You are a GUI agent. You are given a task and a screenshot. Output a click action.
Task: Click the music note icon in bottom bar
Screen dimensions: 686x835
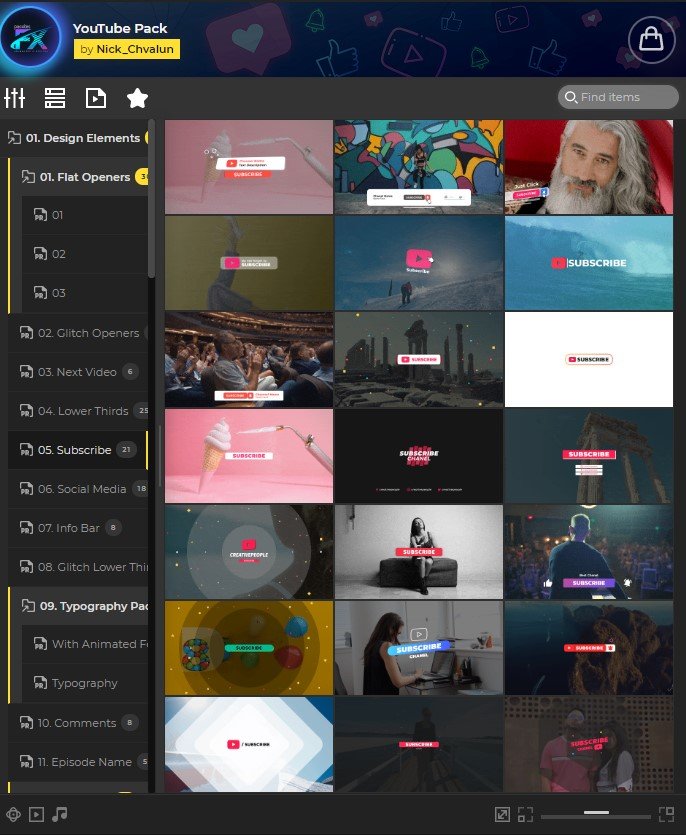pos(60,815)
